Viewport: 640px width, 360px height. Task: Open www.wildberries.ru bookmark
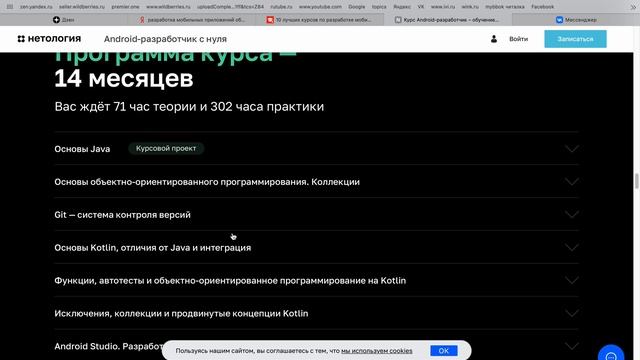[168, 7]
